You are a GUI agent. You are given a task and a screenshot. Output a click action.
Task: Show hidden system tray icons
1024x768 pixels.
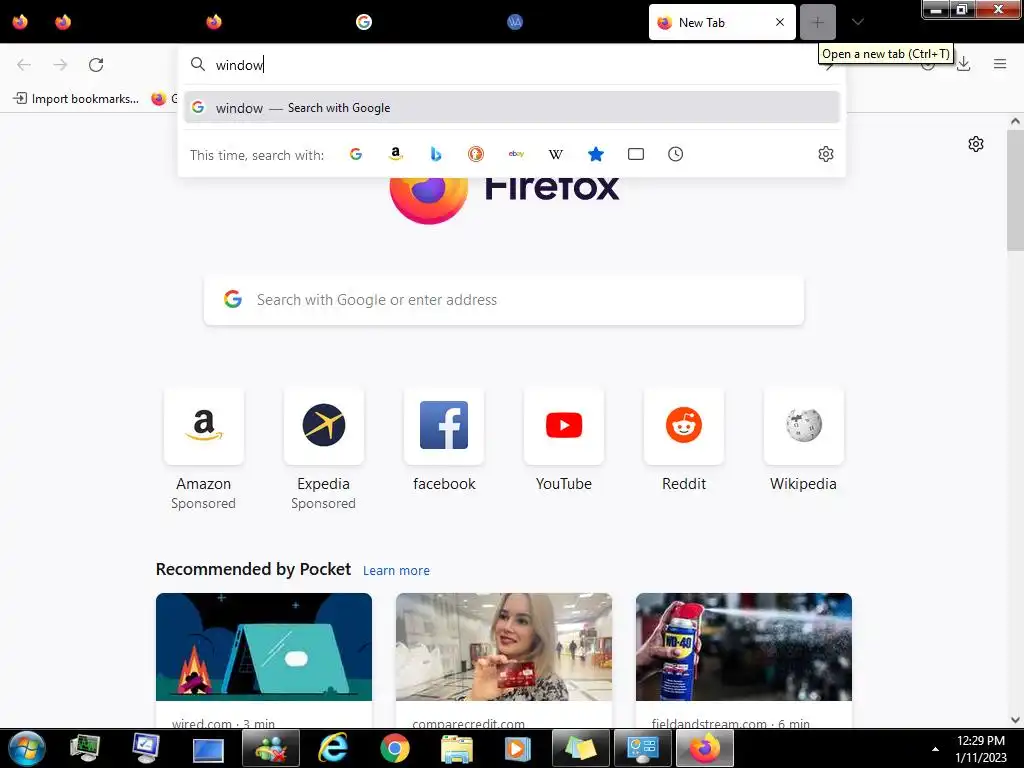pyautogui.click(x=935, y=749)
